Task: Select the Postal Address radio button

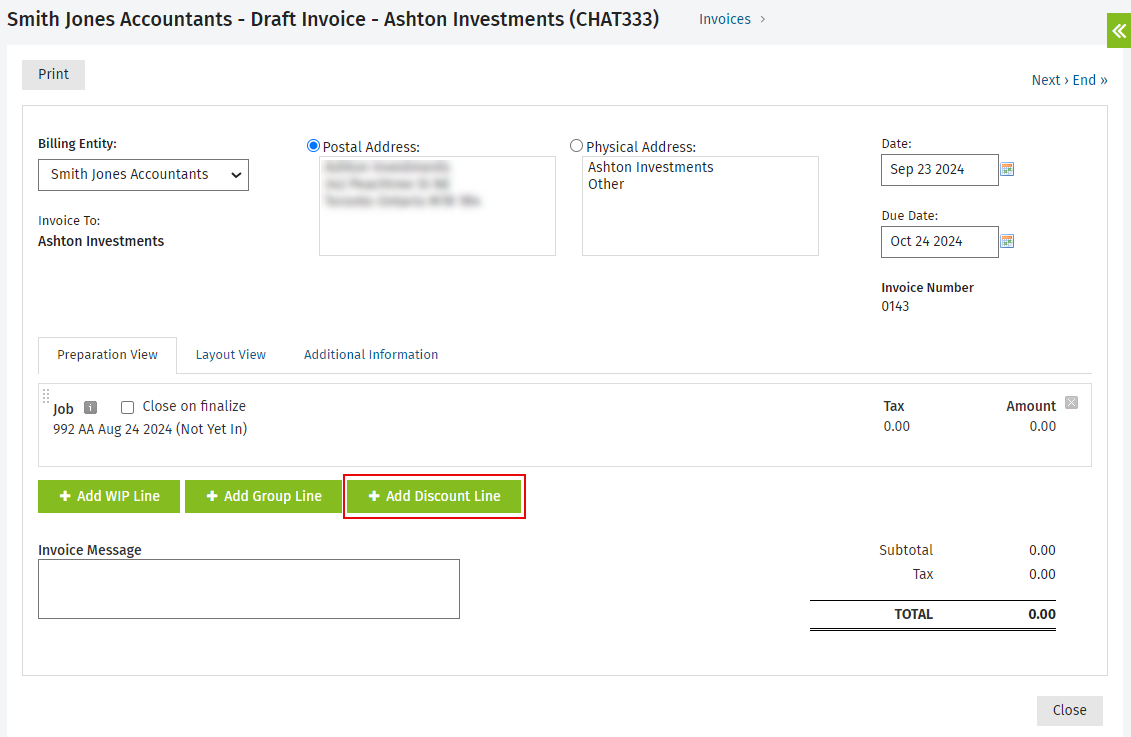Action: [313, 146]
